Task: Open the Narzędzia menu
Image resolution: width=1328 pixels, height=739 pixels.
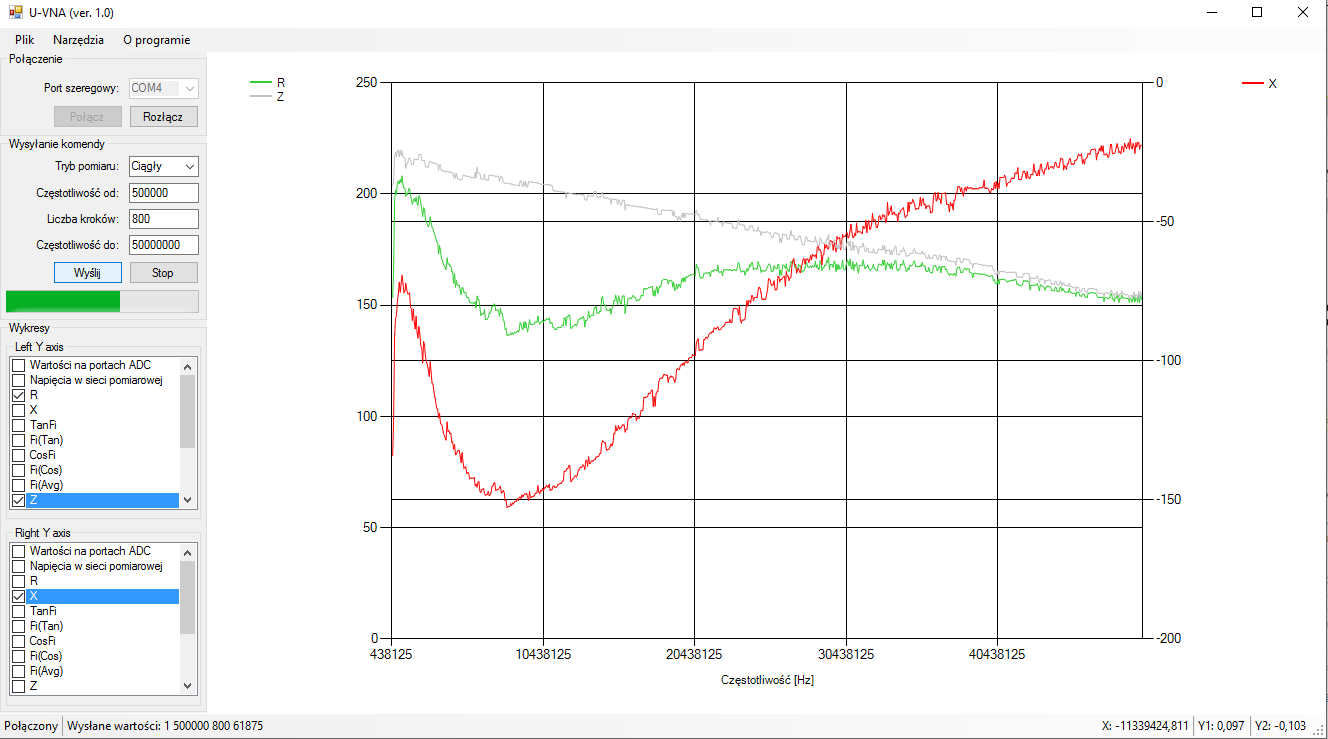Action: (78, 40)
